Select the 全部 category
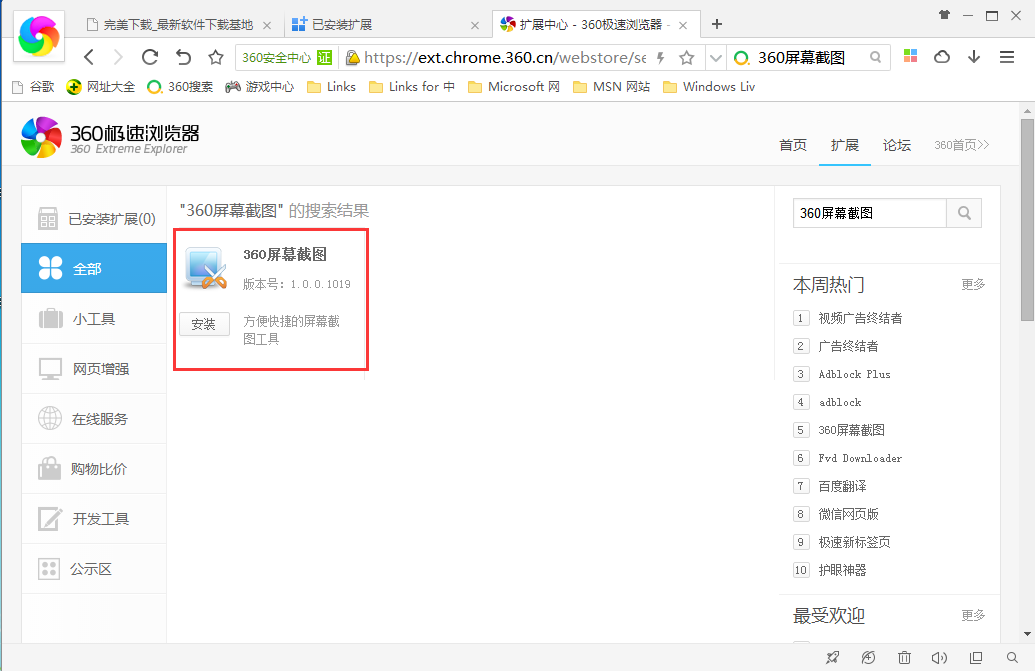Viewport: 1035px width, 671px height. click(x=94, y=269)
